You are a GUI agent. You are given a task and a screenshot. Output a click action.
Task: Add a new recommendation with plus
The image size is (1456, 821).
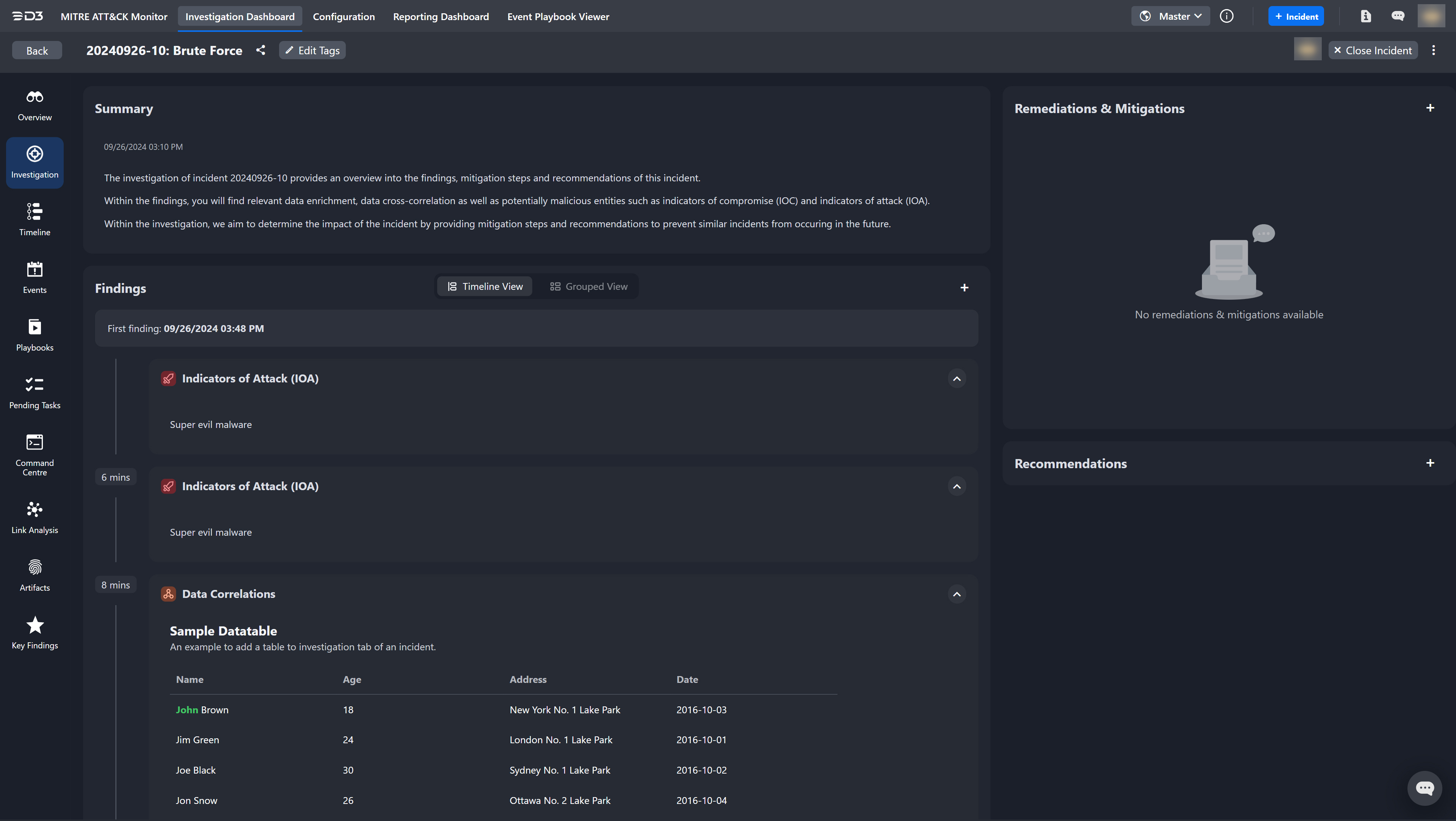tap(1430, 463)
